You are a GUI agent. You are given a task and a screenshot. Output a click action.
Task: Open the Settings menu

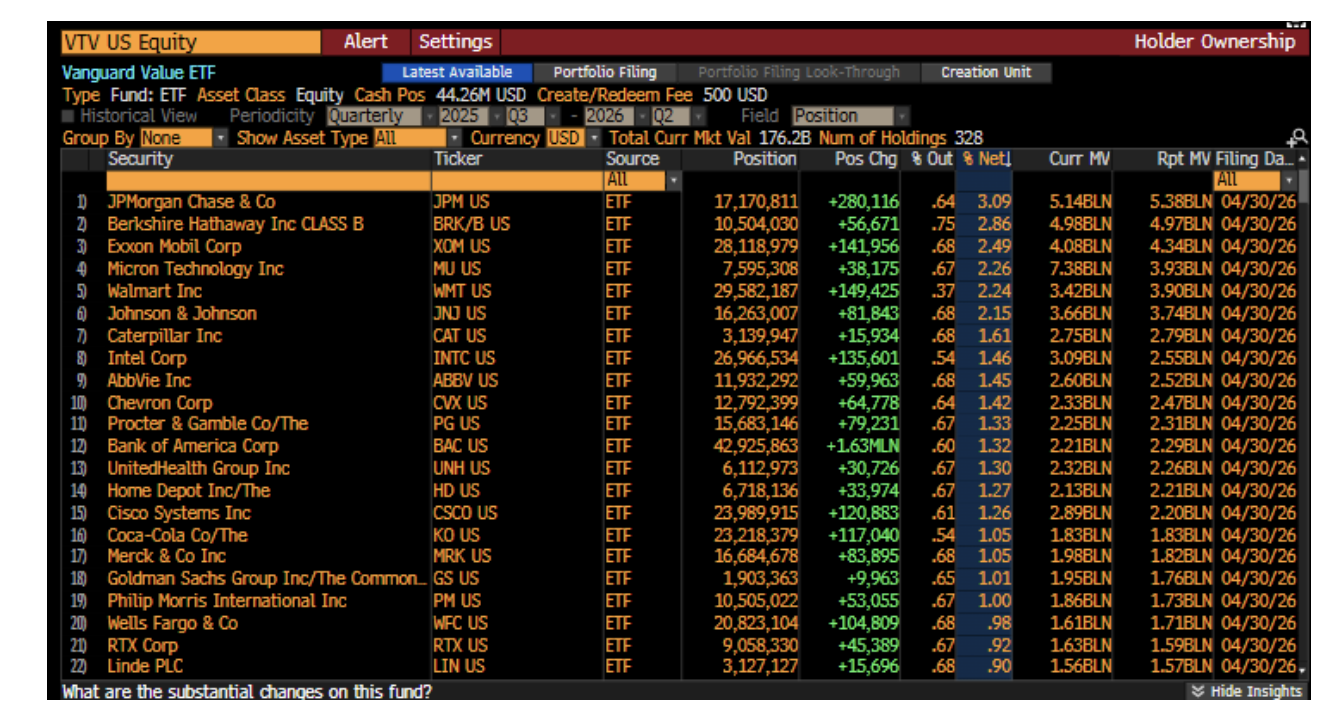pos(455,42)
